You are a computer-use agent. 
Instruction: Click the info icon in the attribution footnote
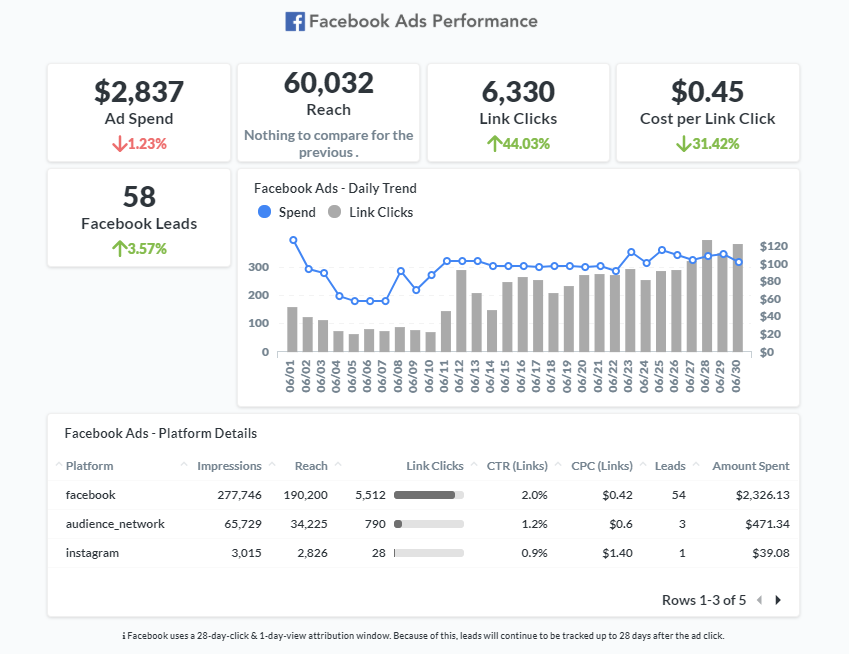tap(125, 635)
